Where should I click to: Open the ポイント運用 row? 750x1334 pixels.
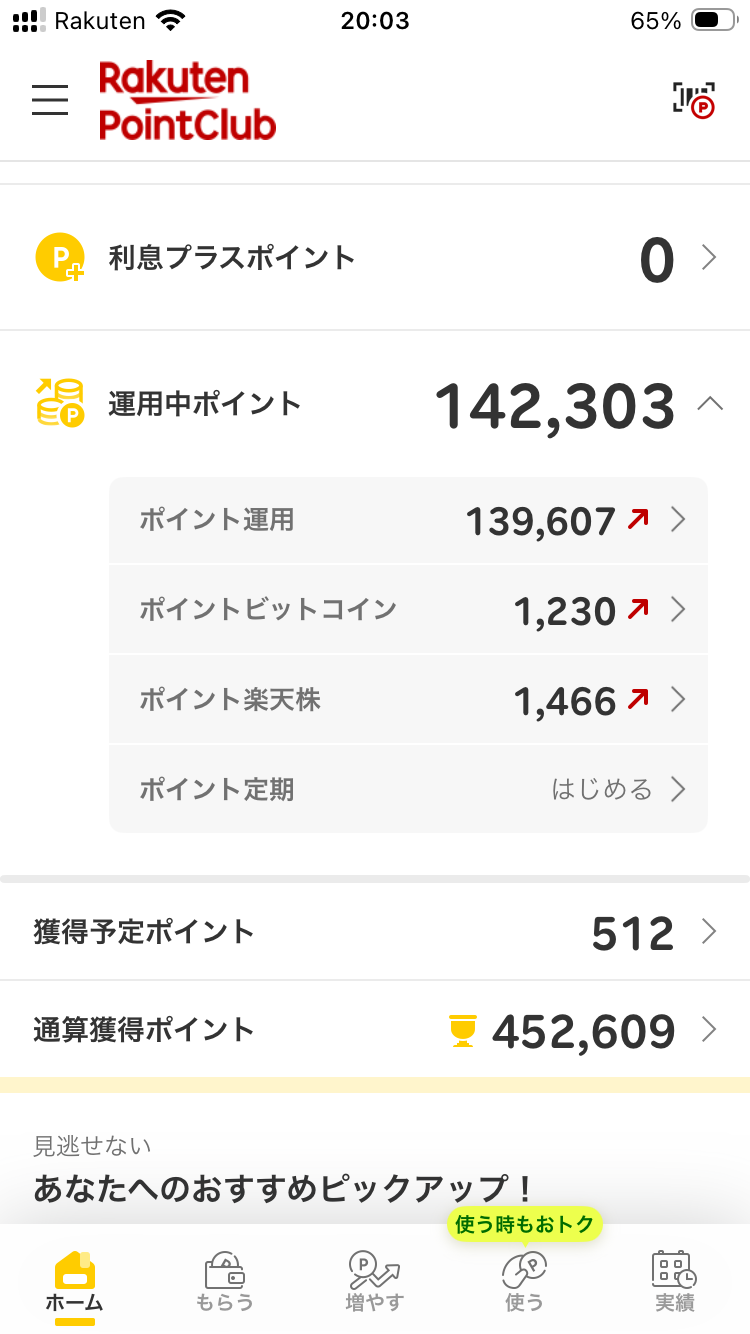click(408, 520)
